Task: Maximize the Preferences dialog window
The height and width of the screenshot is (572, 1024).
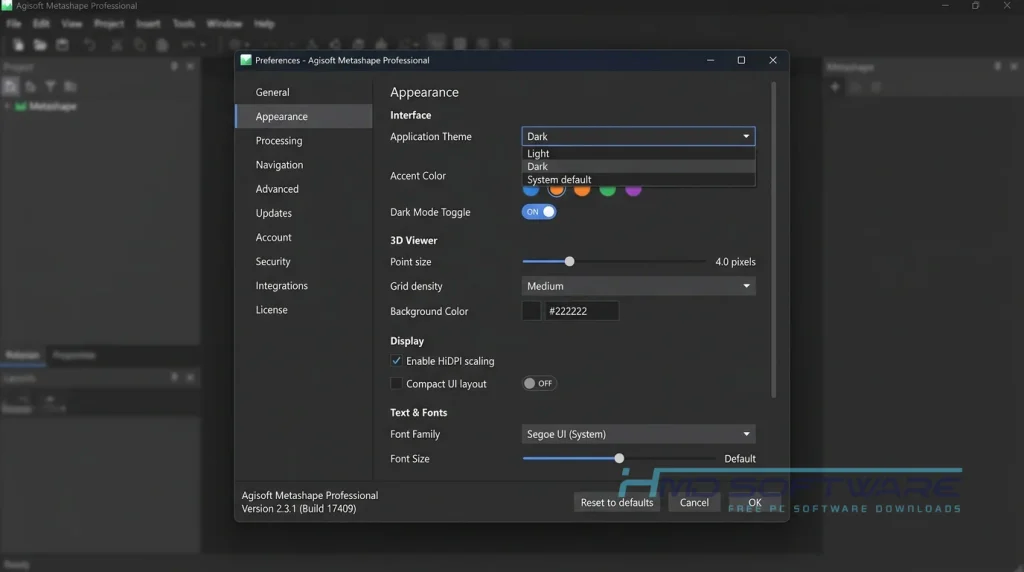Action: 741,60
